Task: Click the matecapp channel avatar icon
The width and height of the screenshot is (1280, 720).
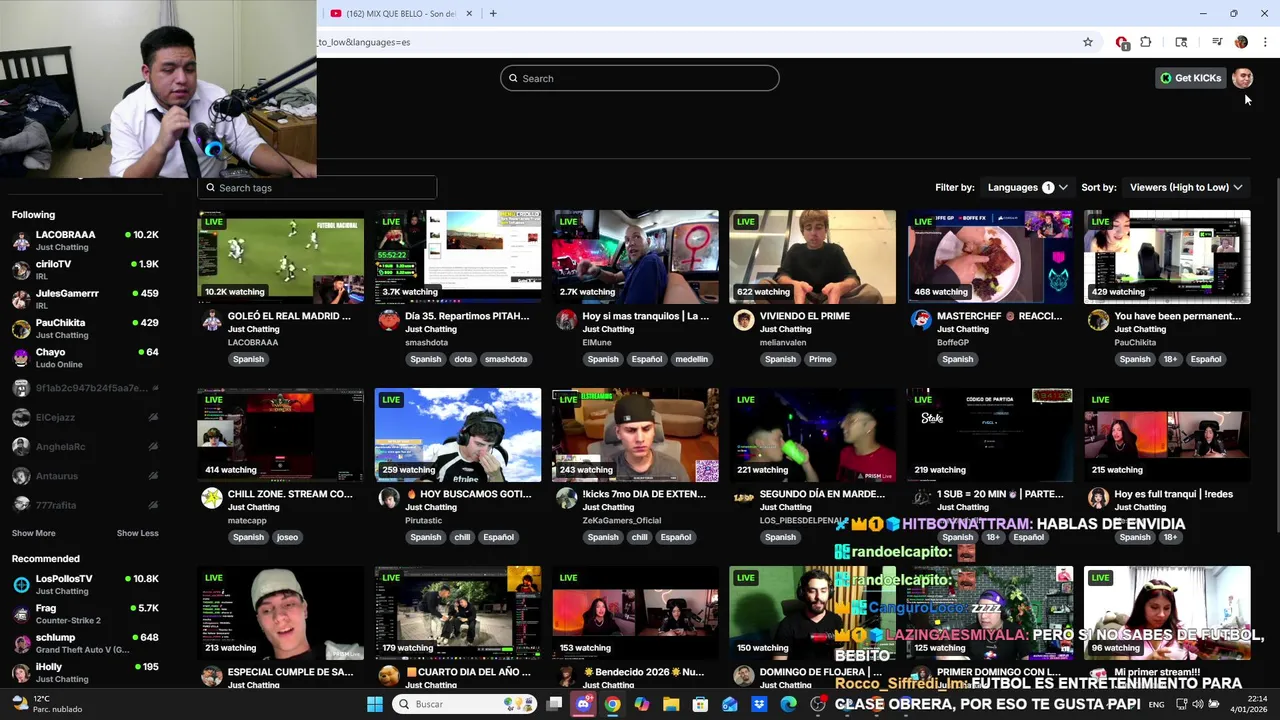Action: [211, 498]
